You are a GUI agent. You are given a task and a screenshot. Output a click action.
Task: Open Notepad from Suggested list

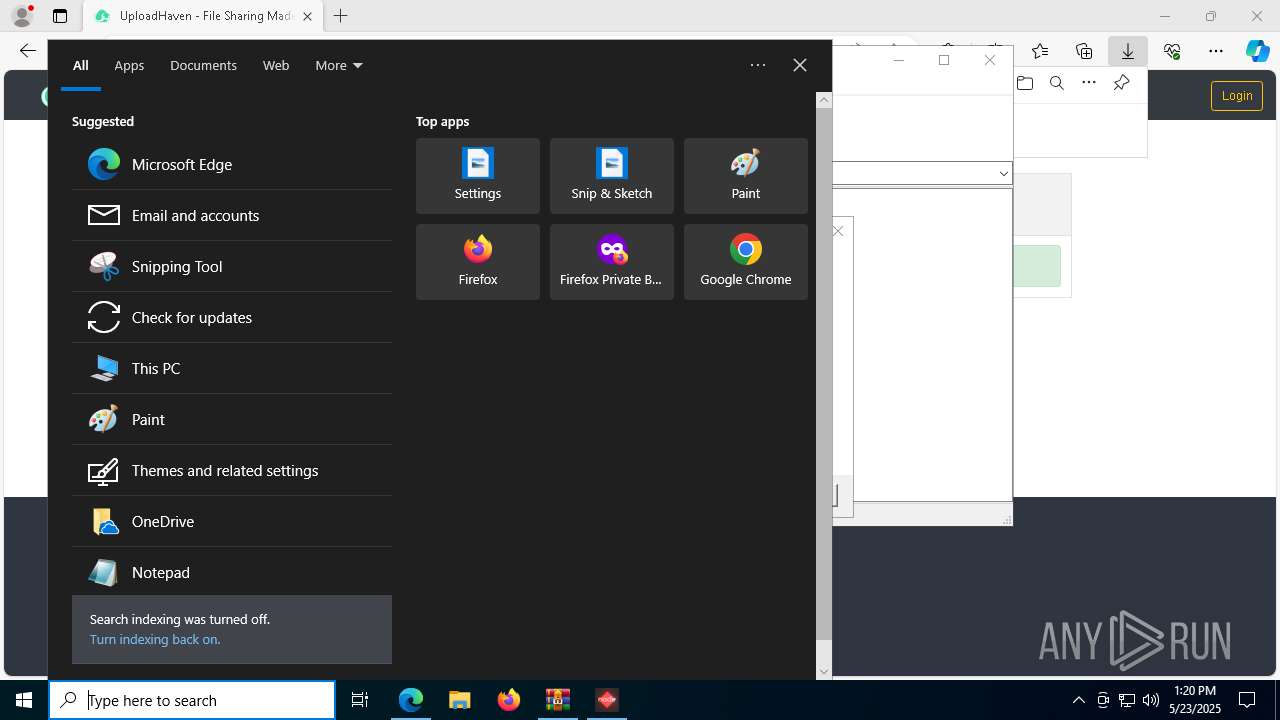coord(231,572)
